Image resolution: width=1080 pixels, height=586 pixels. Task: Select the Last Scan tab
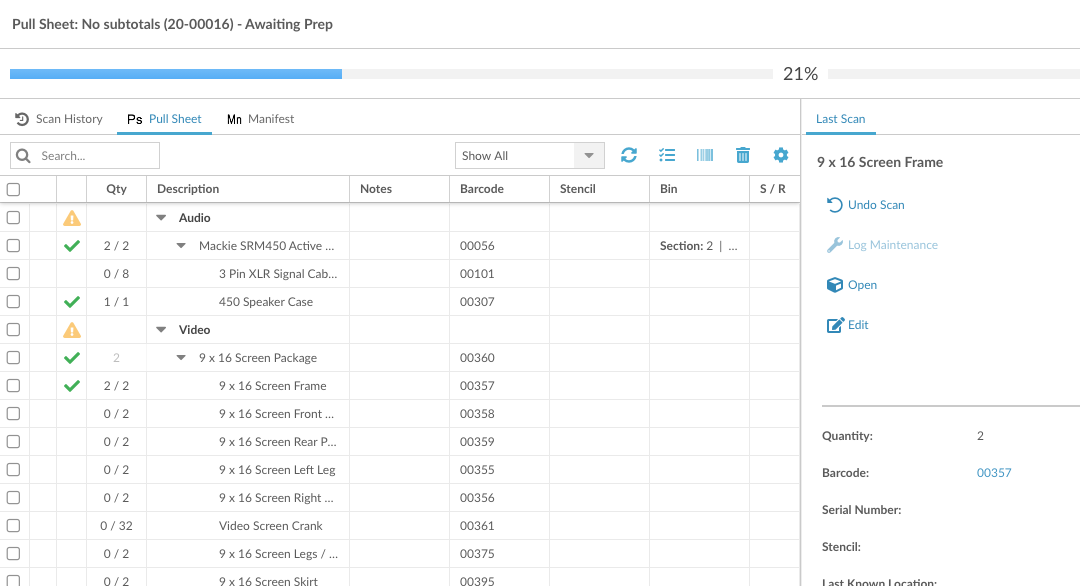click(840, 119)
